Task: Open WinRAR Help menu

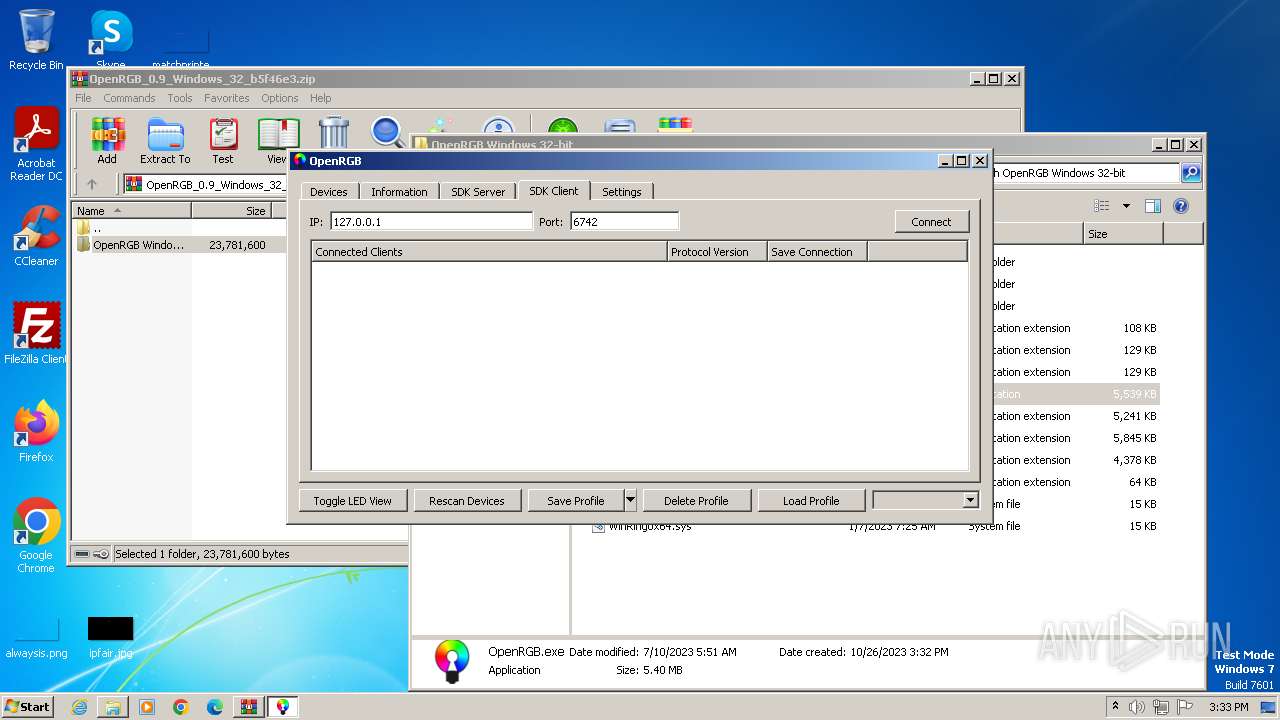Action: point(320,98)
